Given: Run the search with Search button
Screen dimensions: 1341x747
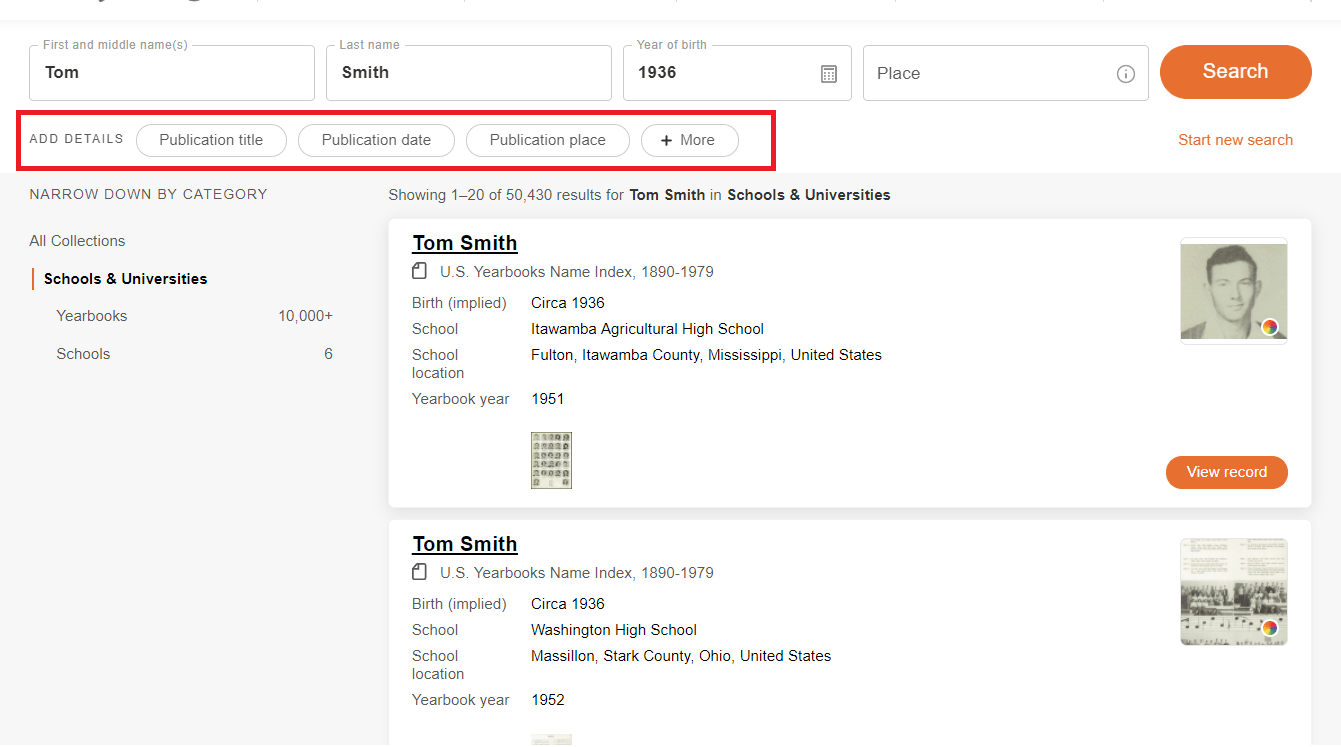Looking at the screenshot, I should 1235,72.
